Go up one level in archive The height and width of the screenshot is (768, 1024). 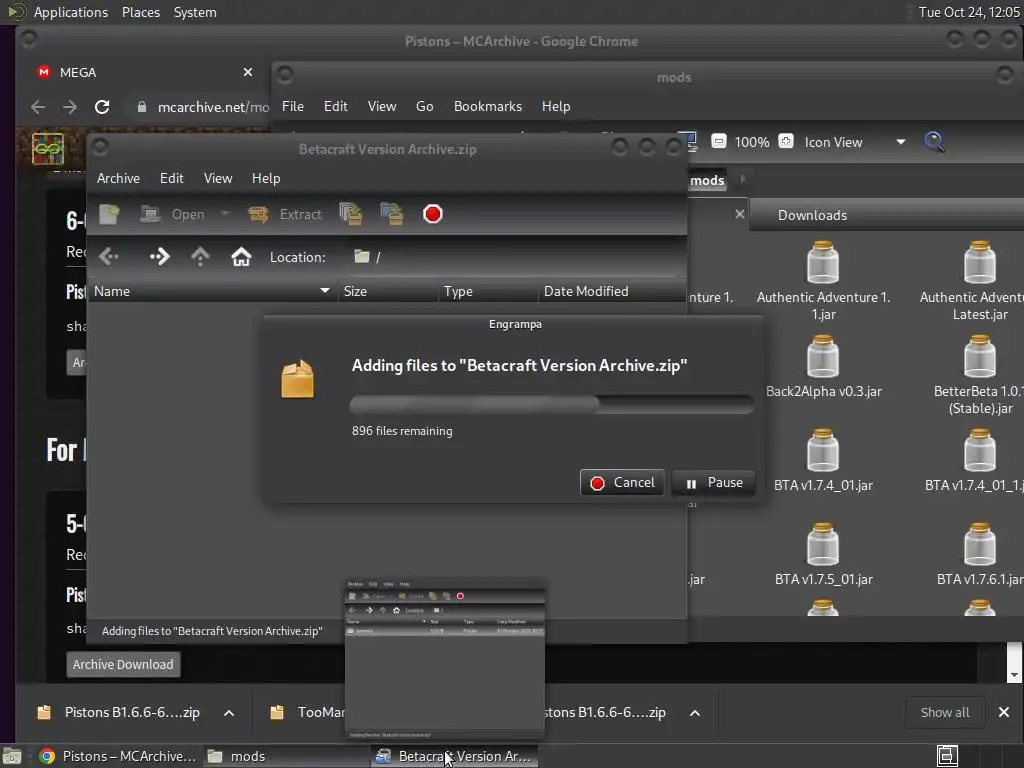click(x=200, y=257)
